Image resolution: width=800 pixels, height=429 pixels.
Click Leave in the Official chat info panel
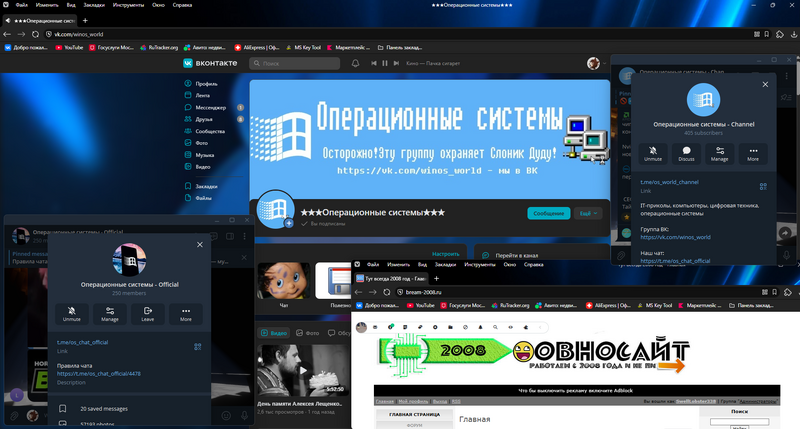[147, 314]
